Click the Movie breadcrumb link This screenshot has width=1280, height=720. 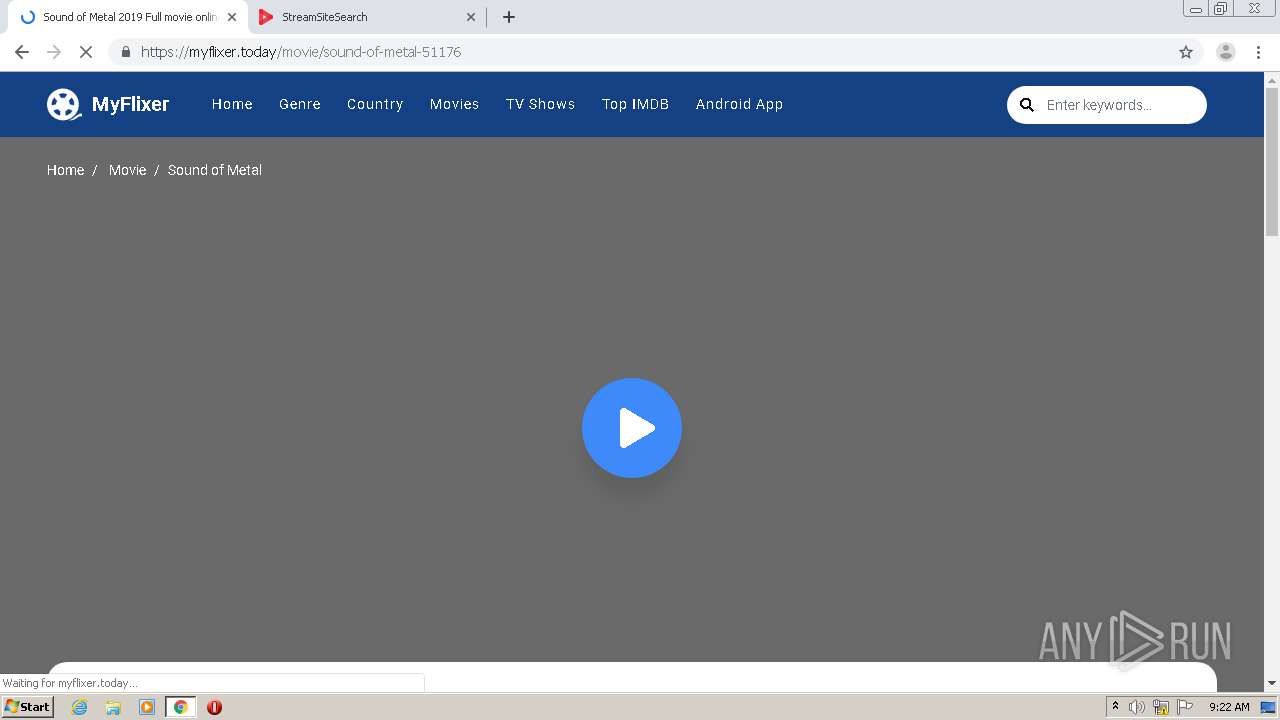point(127,170)
